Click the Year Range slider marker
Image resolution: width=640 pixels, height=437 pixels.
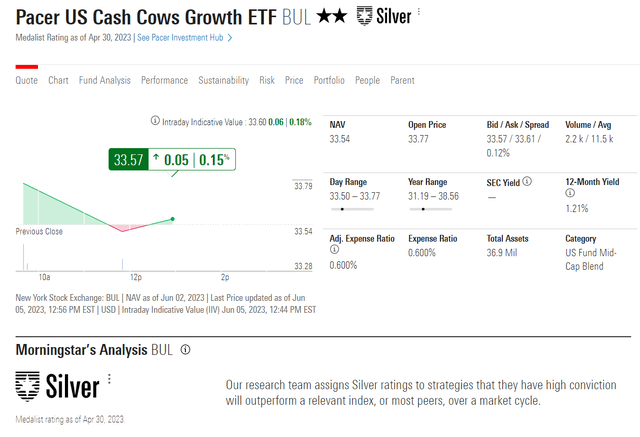point(423,209)
